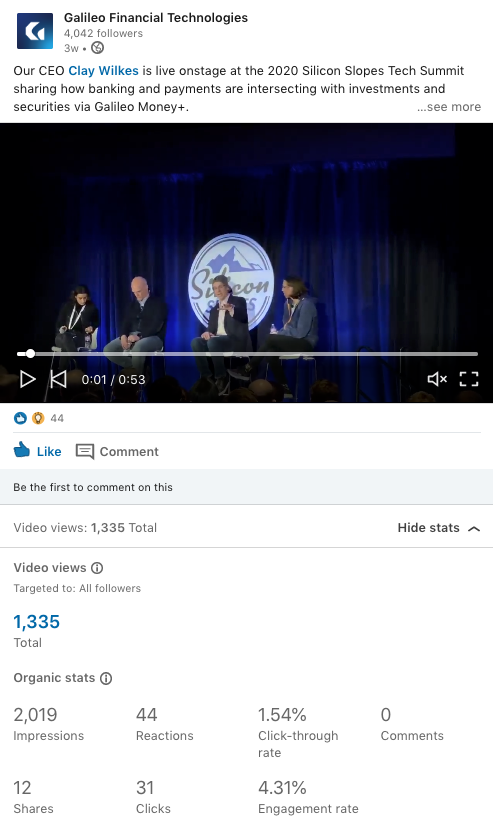Click the 'Video views: 1,335 Total' summary
The height and width of the screenshot is (837, 493).
pos(85,528)
